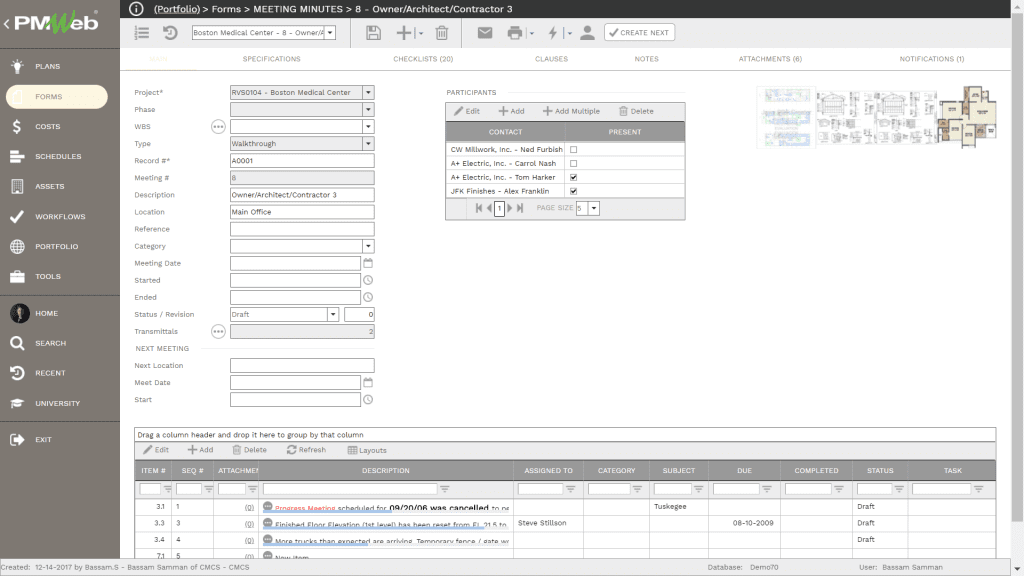
Task: Open the Attachments (6) tab
Action: [x=770, y=59]
